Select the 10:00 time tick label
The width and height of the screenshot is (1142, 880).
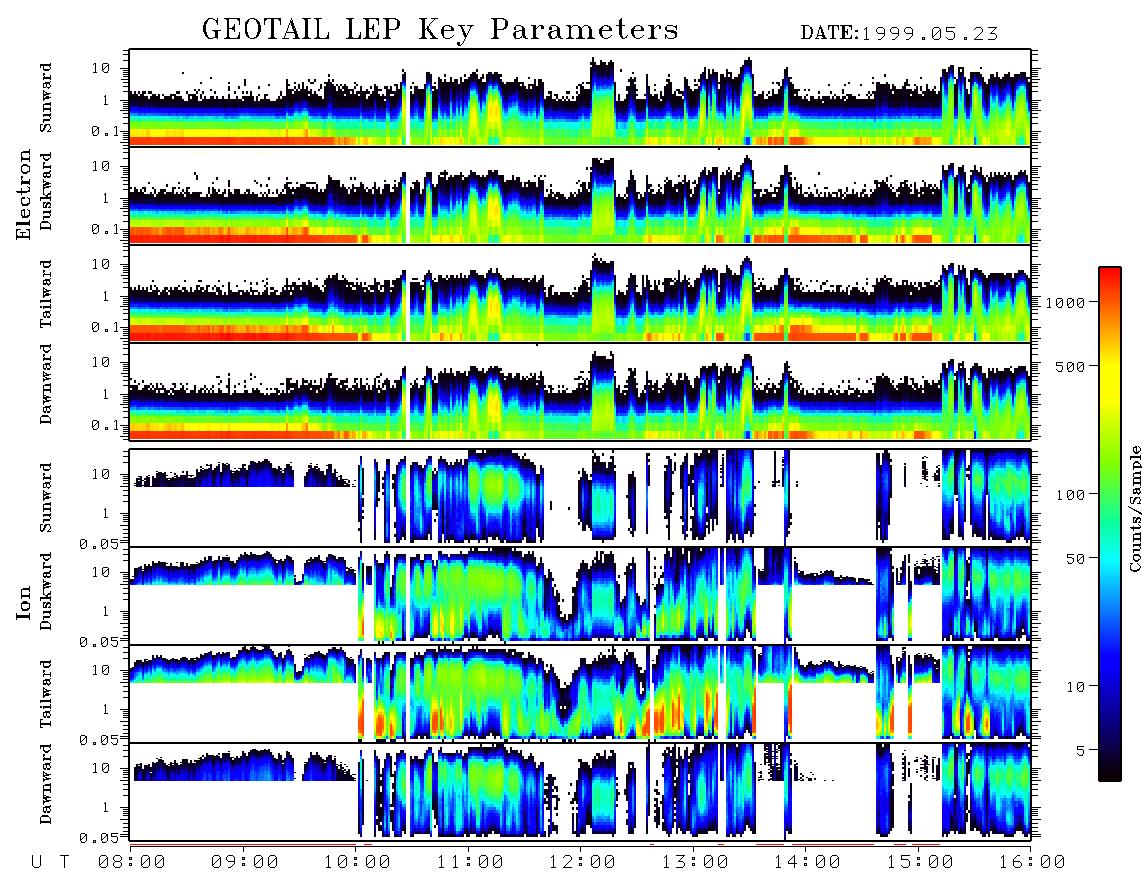tap(357, 862)
